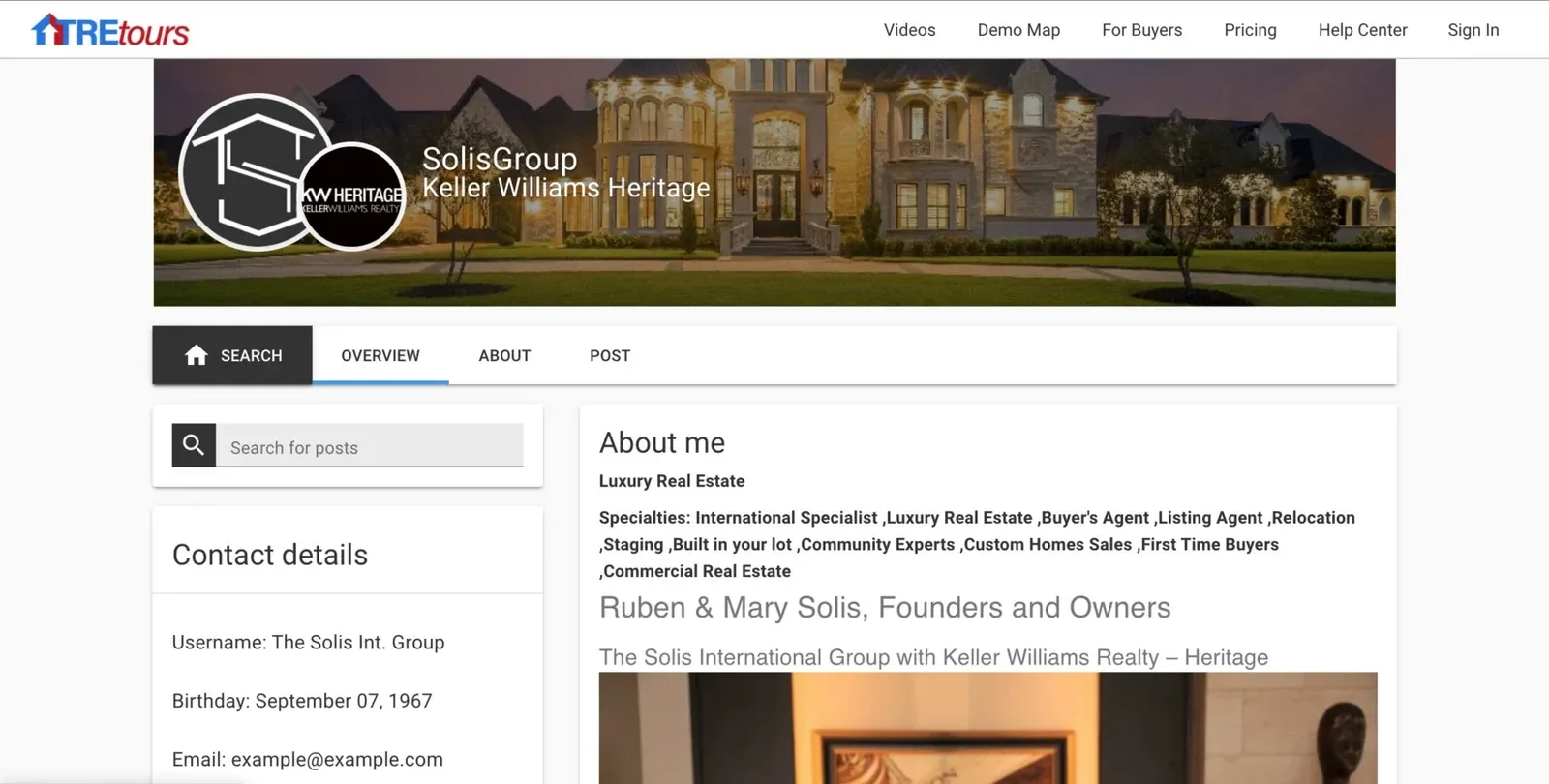This screenshot has height=784, width=1549.
Task: Click Sign In
Action: [x=1473, y=30]
